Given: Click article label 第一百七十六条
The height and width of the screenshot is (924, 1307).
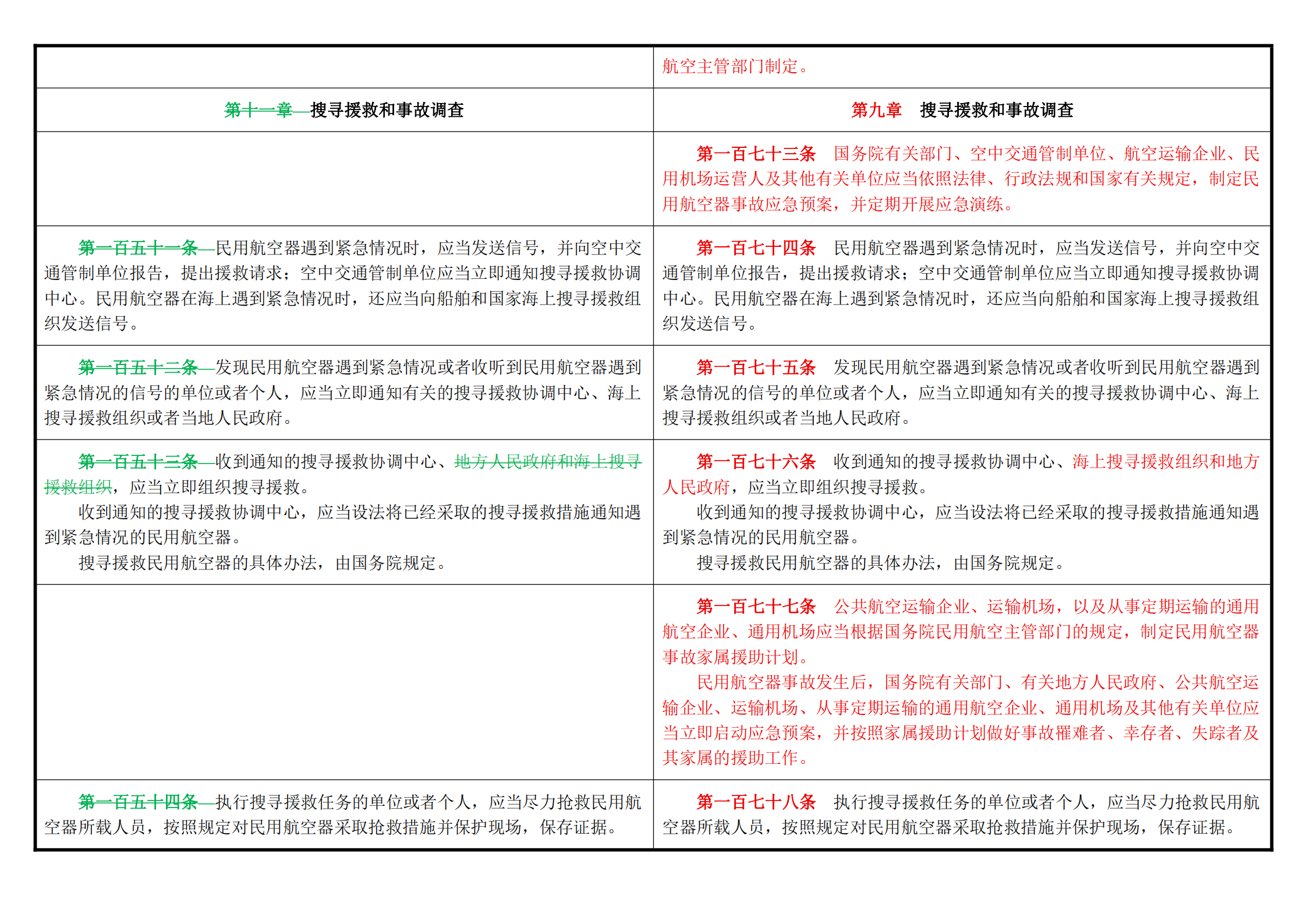Looking at the screenshot, I should [x=756, y=462].
